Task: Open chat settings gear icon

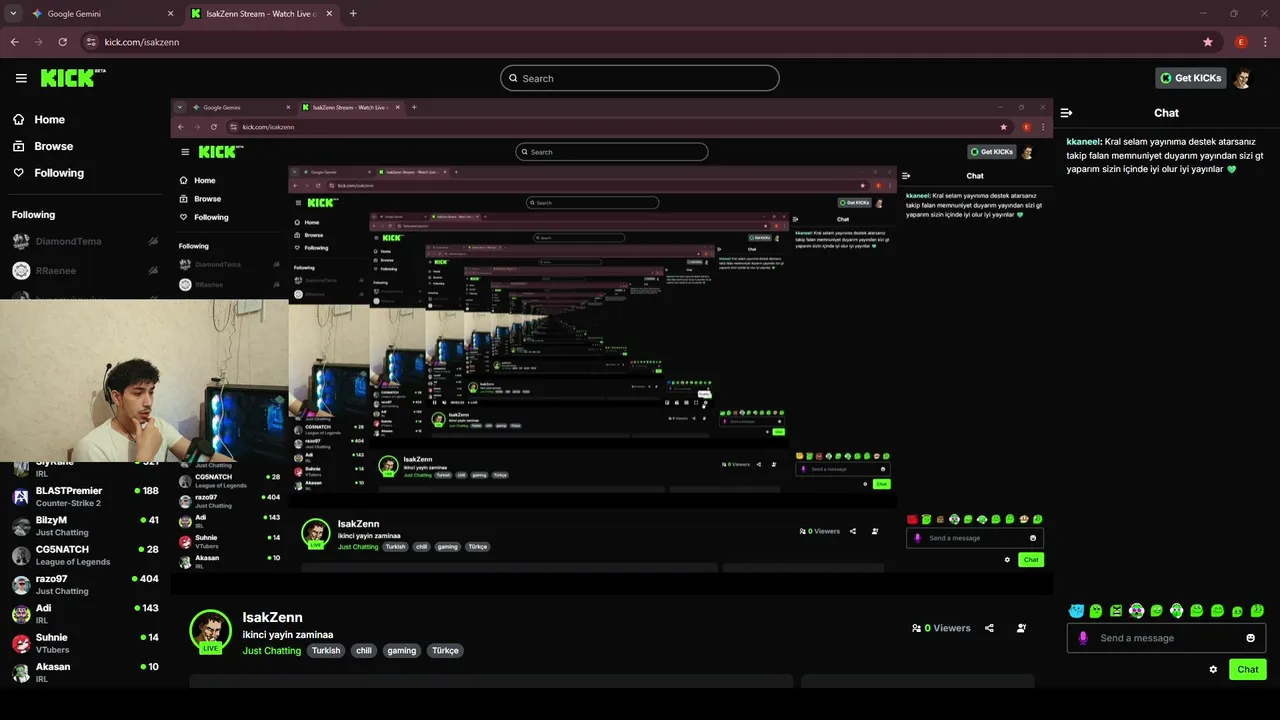Action: click(1213, 669)
